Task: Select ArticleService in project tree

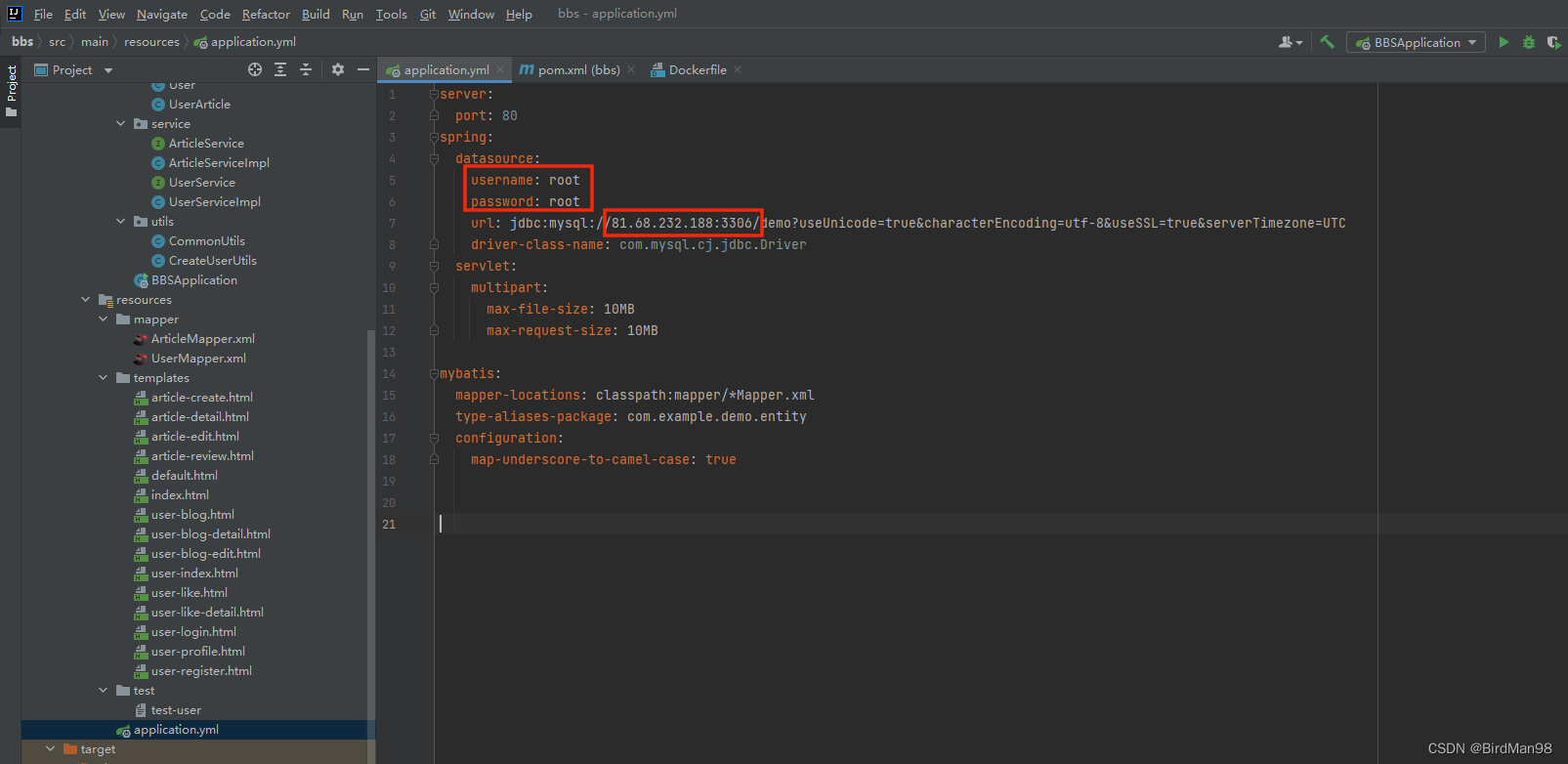Action: coord(206,144)
